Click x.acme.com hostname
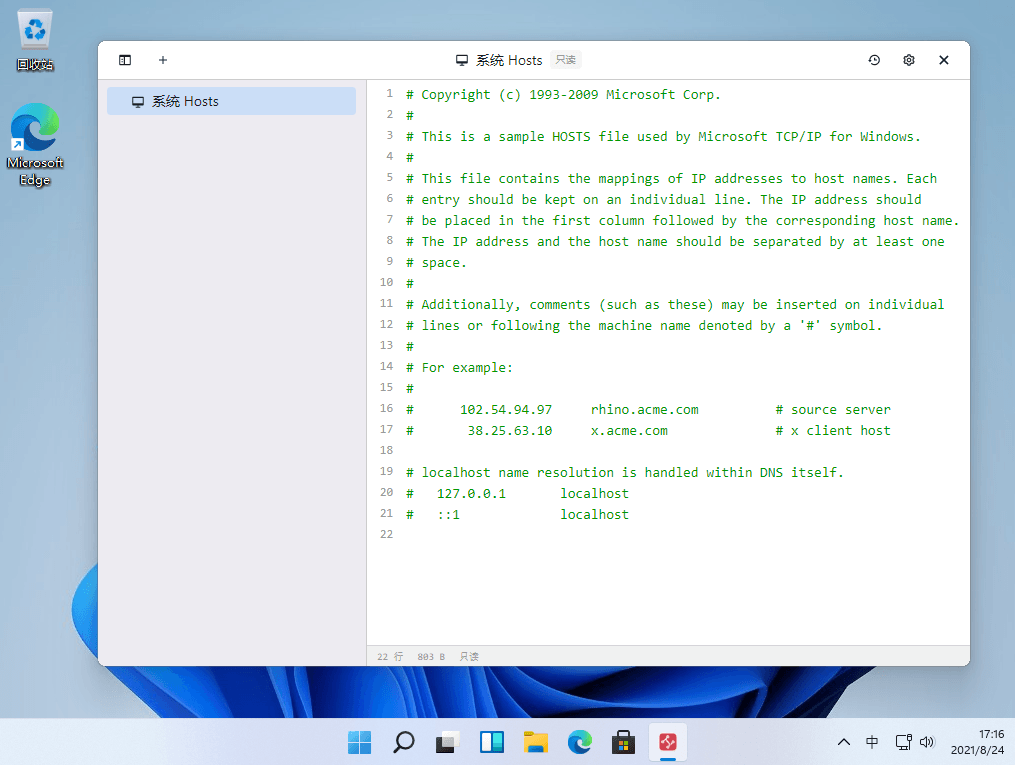Image resolution: width=1015 pixels, height=765 pixels. [x=629, y=431]
